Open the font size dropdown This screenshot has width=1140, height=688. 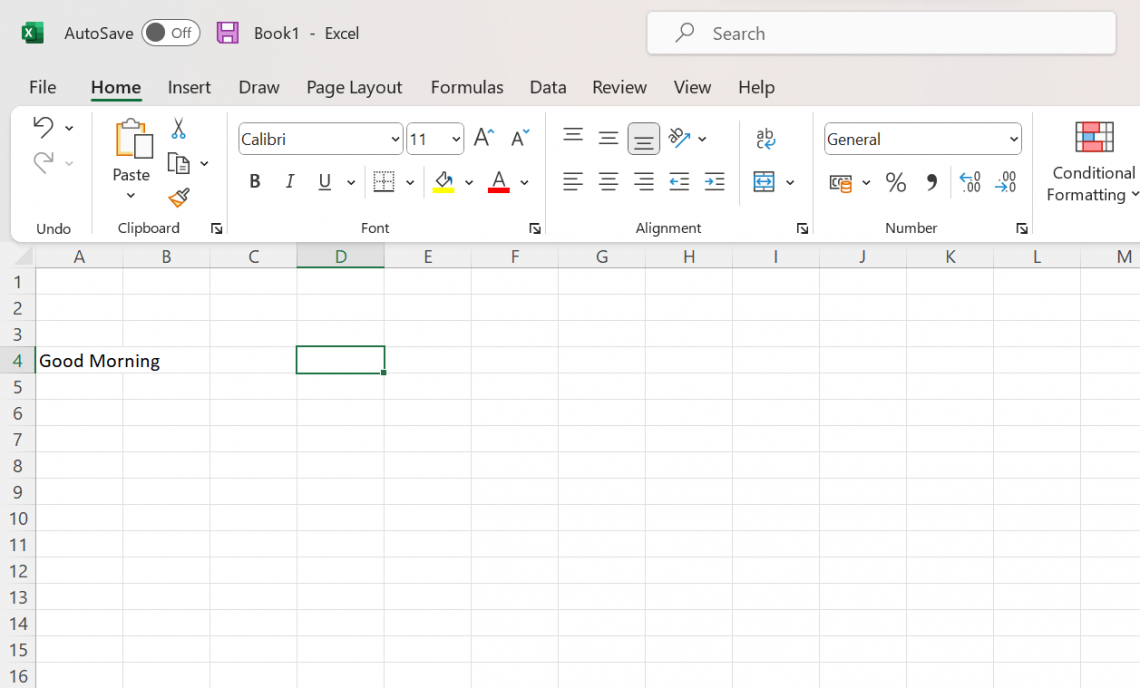point(456,139)
